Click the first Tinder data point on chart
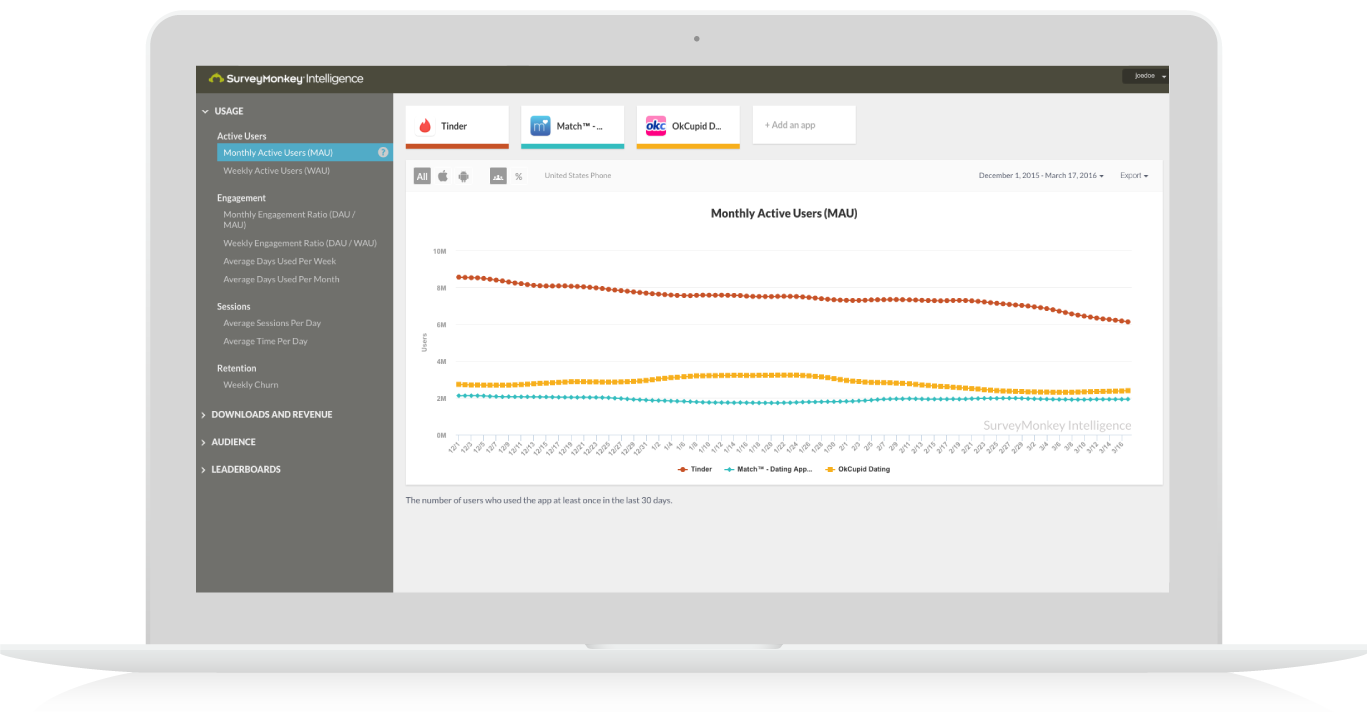Viewport: 1367px width, 712px height. [x=458, y=277]
